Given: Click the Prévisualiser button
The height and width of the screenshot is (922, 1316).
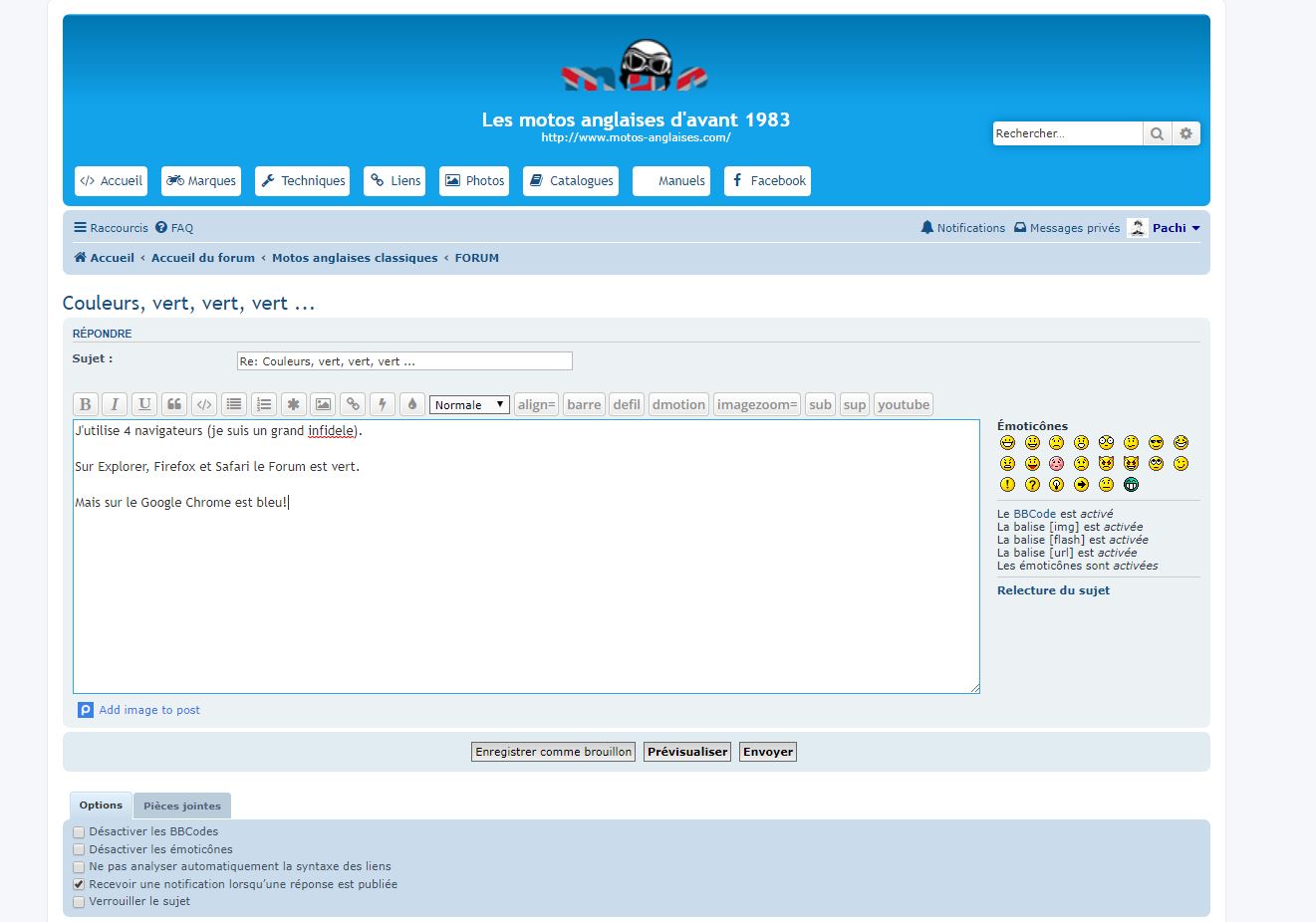Looking at the screenshot, I should click(687, 752).
